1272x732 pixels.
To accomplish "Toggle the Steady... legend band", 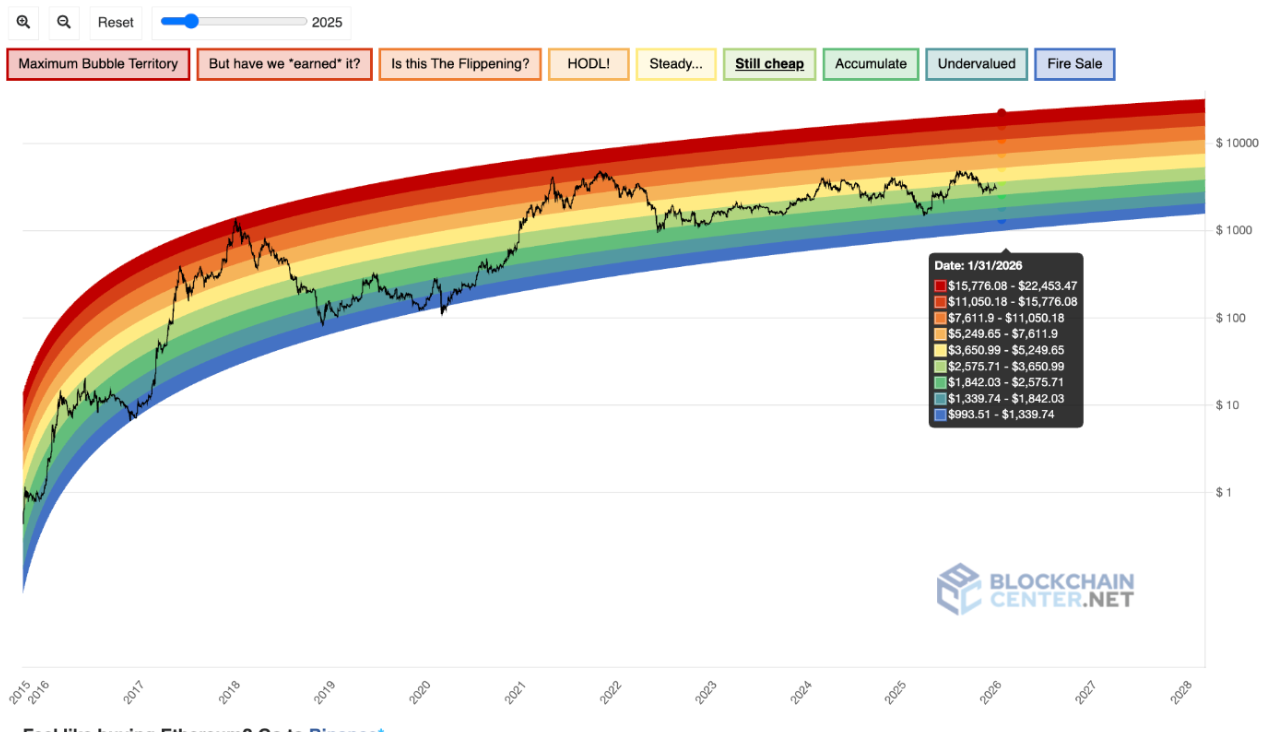I will [x=676, y=64].
